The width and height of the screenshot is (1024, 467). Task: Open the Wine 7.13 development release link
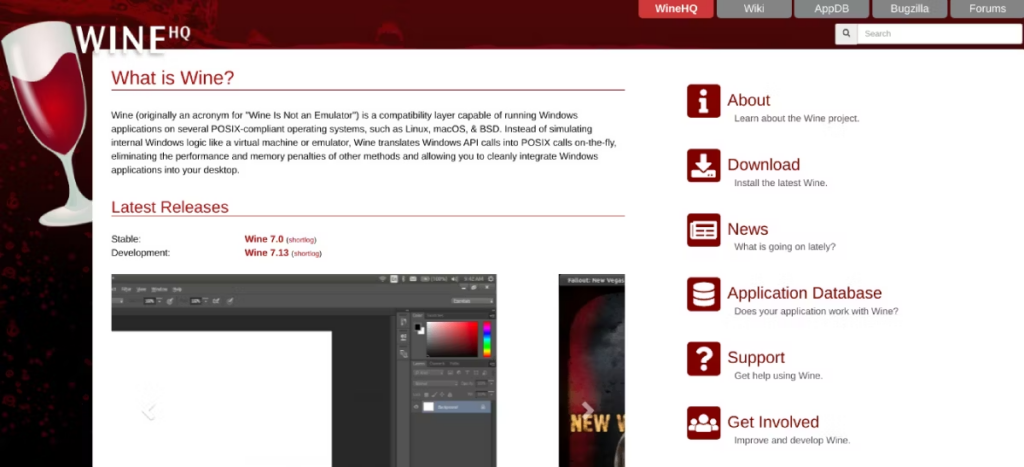click(266, 253)
